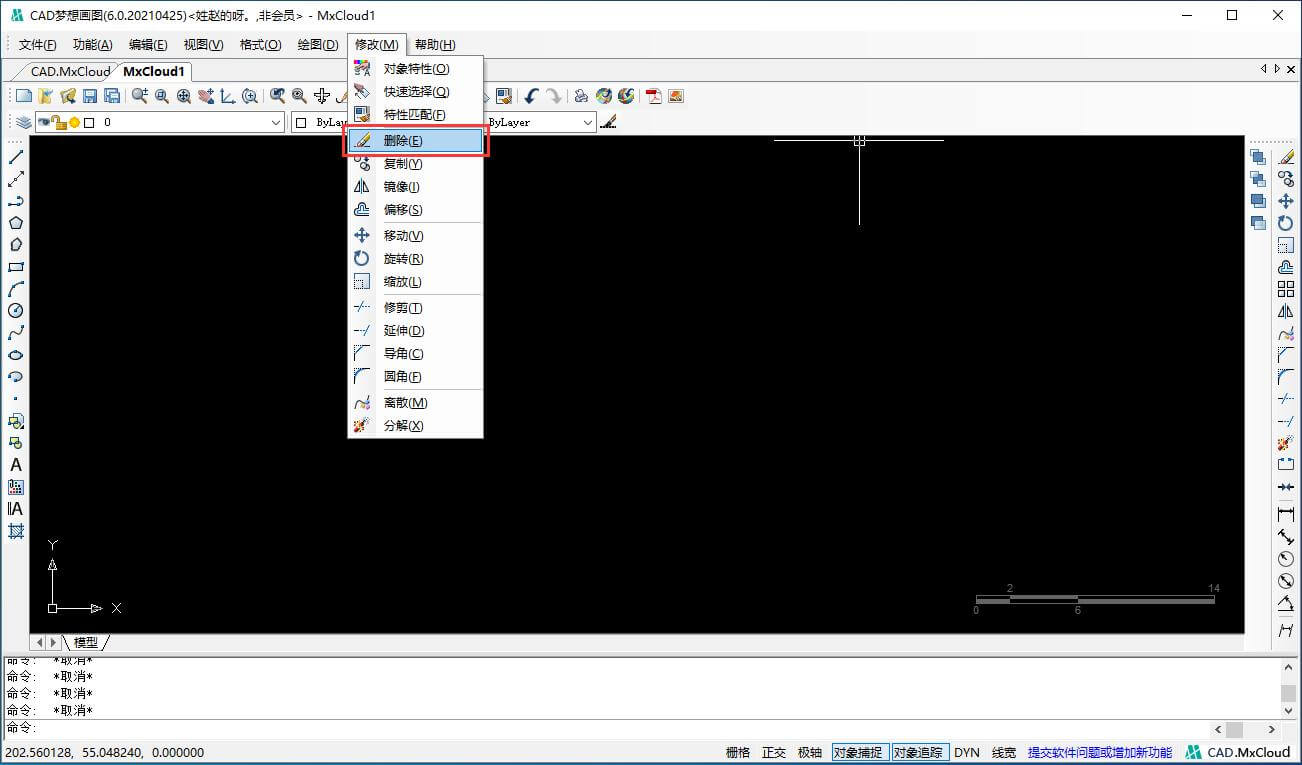Image resolution: width=1302 pixels, height=765 pixels.
Task: Open the 绘图(D) menu
Action: point(318,45)
